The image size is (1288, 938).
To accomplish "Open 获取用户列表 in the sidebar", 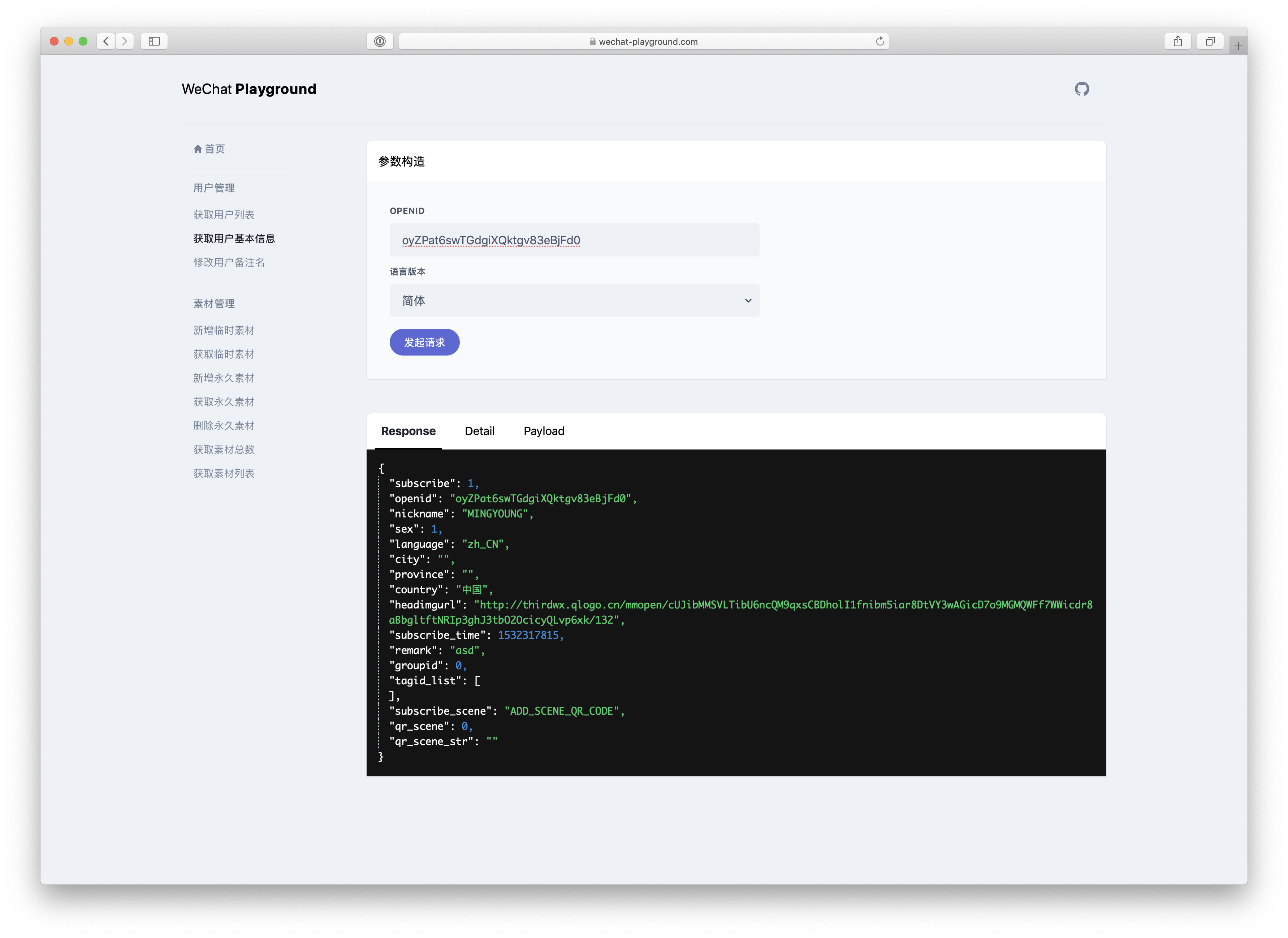I will coord(224,215).
